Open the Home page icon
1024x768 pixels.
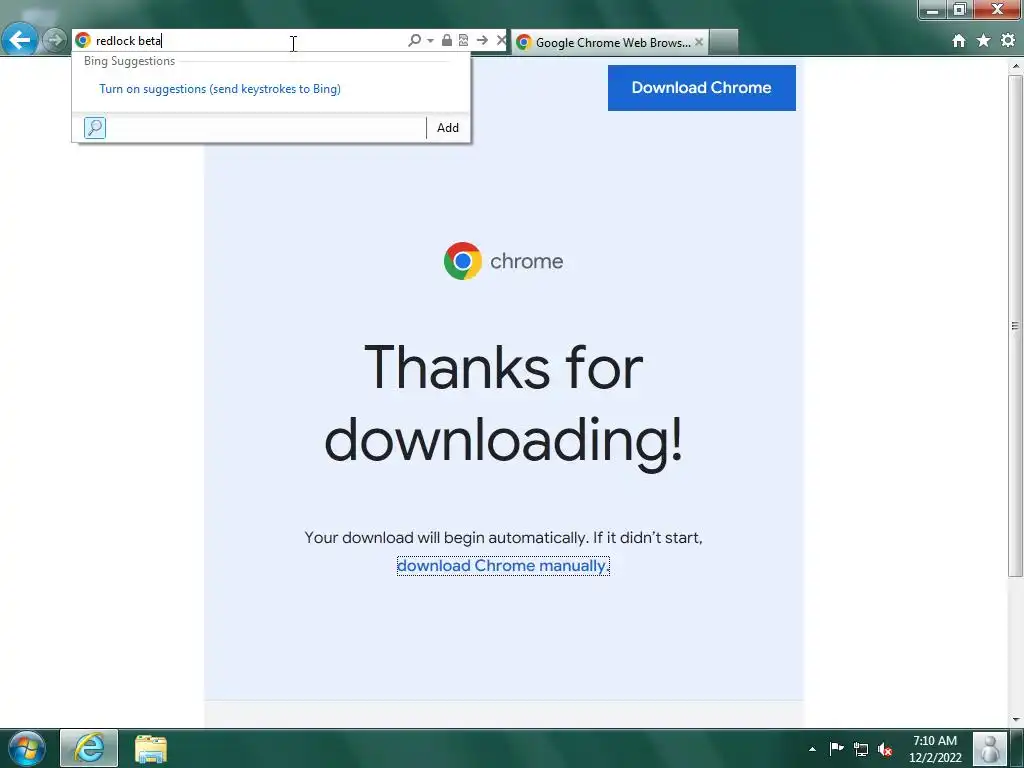tap(959, 40)
